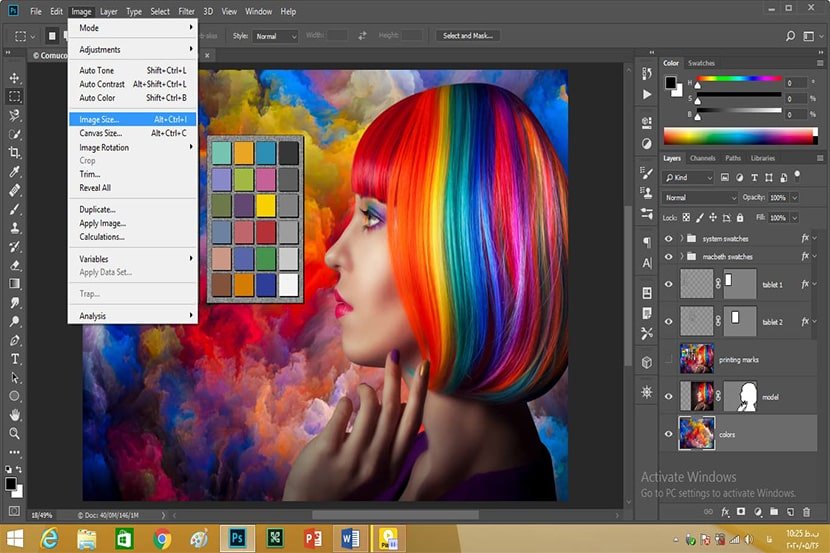Click the search icon in options bar

point(790,36)
